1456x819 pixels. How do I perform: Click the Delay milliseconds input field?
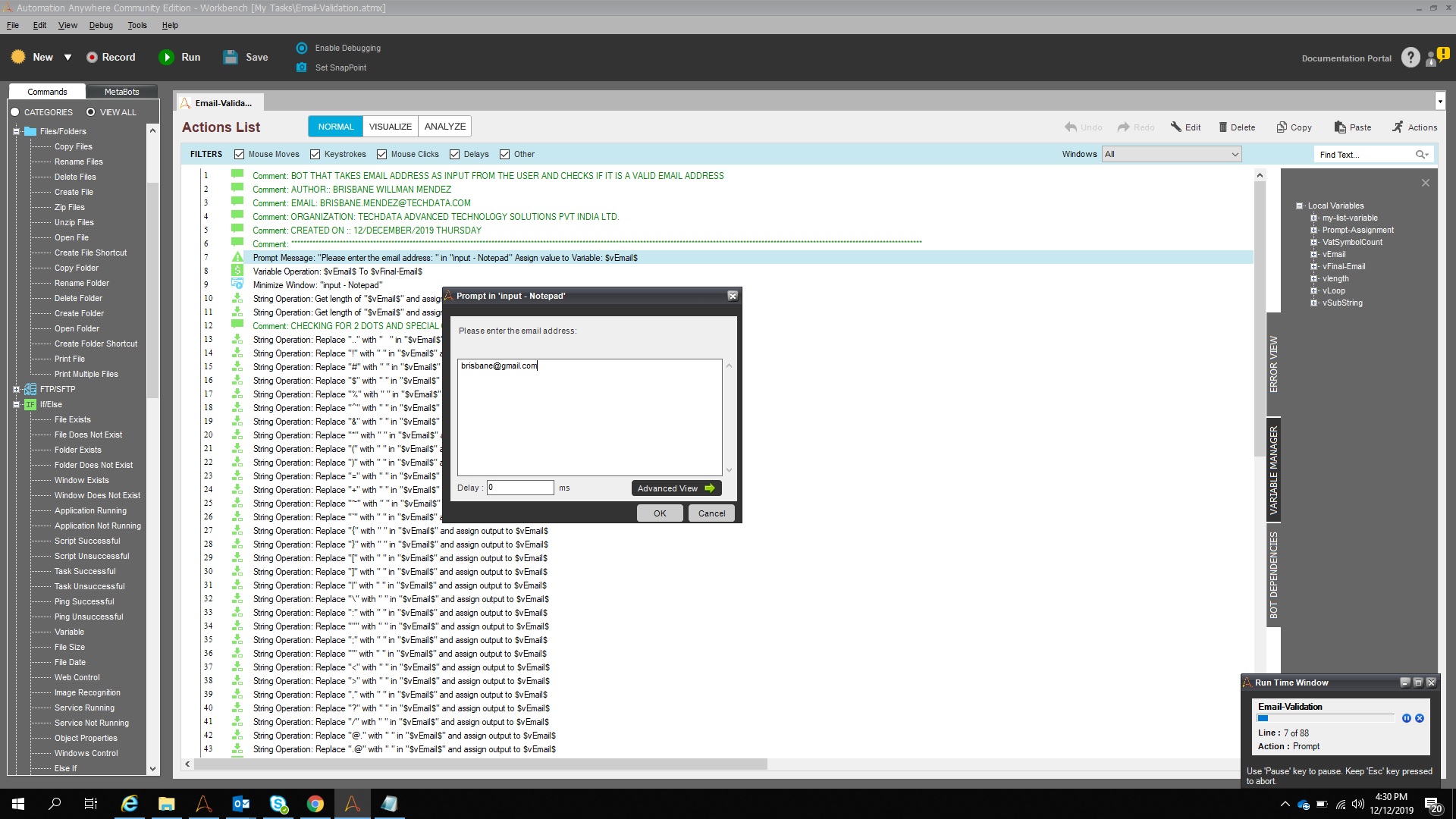pos(520,488)
